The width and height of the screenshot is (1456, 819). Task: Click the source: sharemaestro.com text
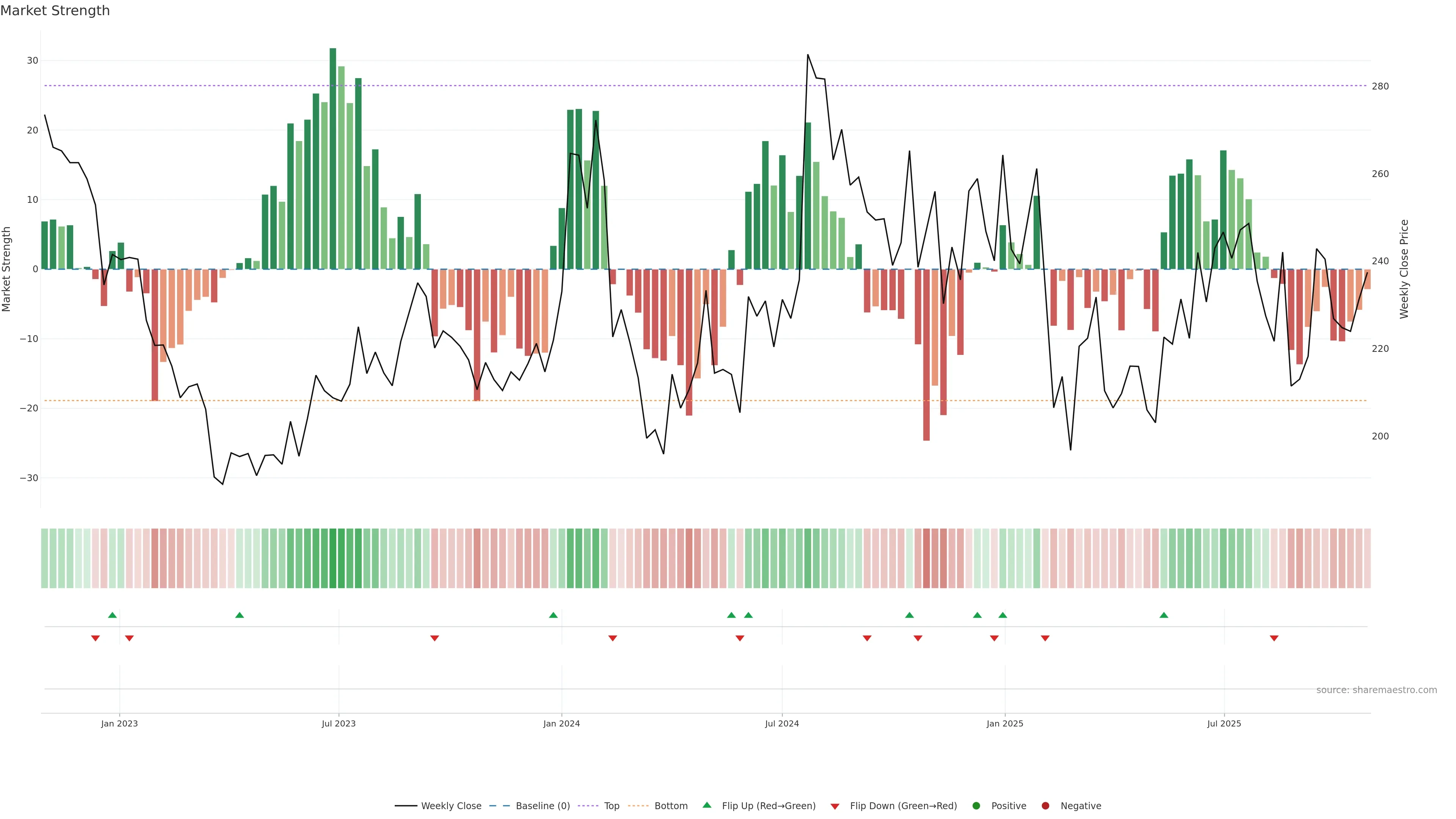(1376, 690)
